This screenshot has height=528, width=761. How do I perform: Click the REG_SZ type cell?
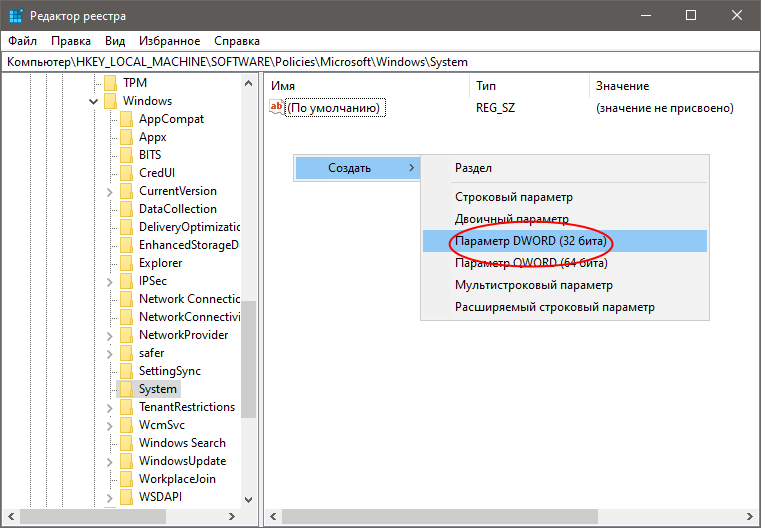(x=495, y=108)
